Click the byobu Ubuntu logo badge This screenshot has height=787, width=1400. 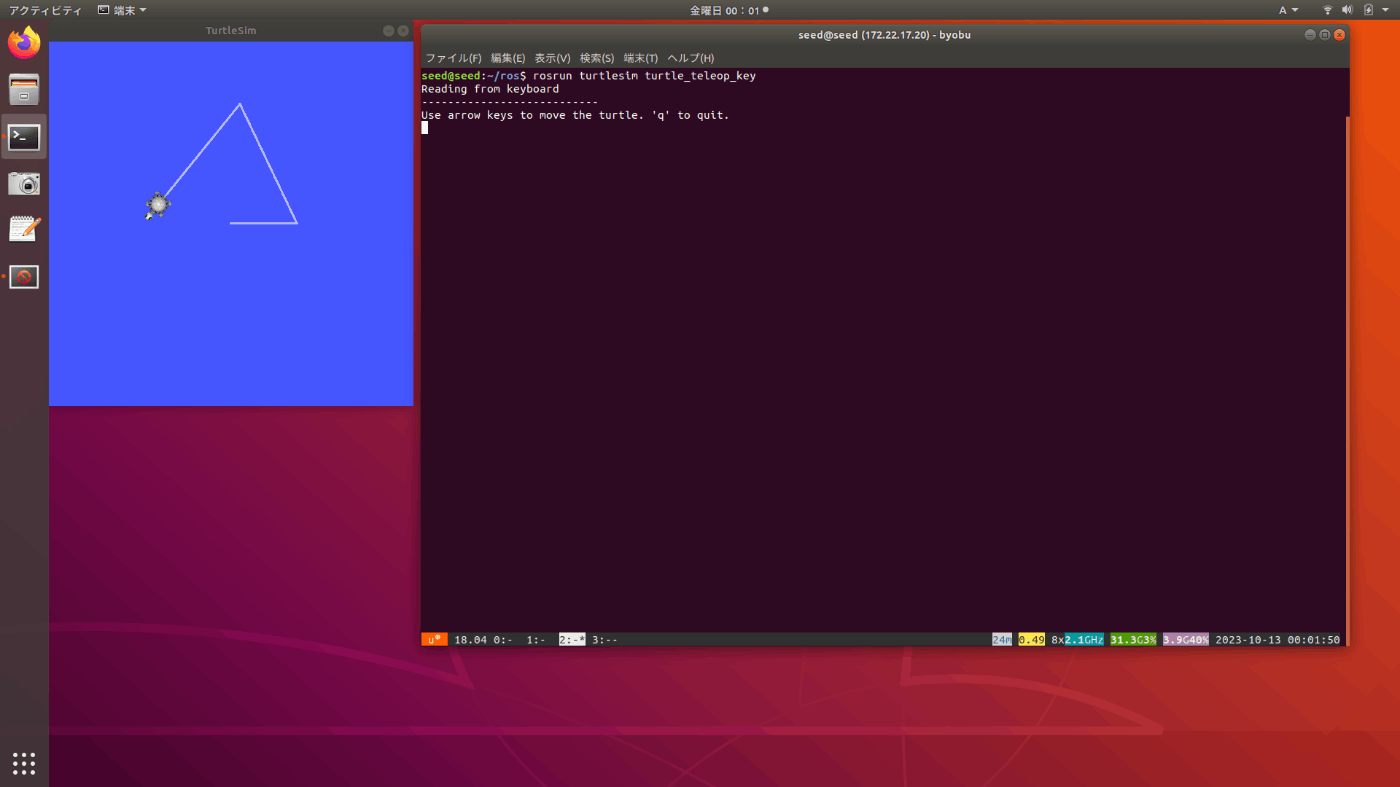pos(434,639)
